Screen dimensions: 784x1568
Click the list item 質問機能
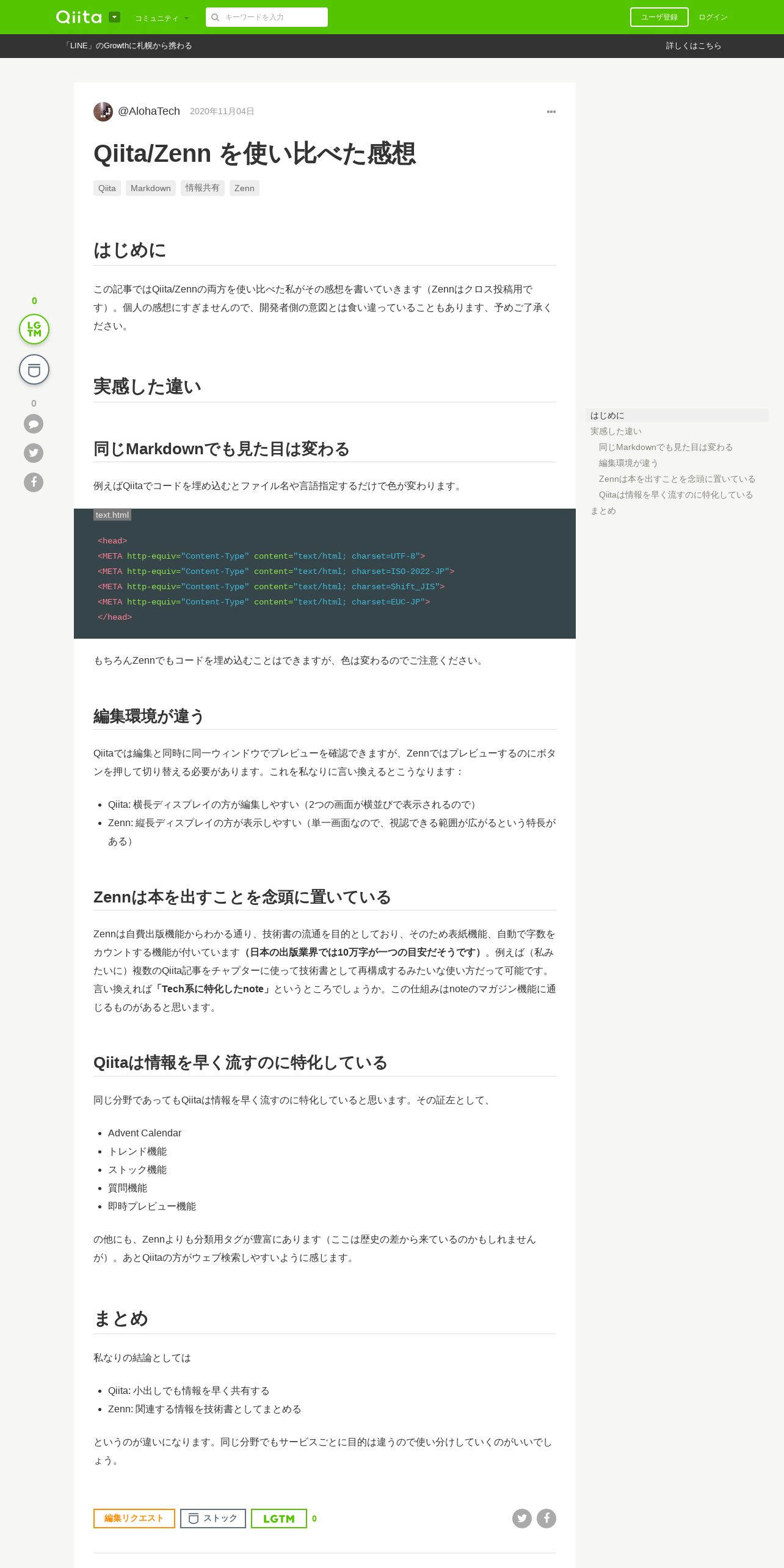(x=128, y=1188)
